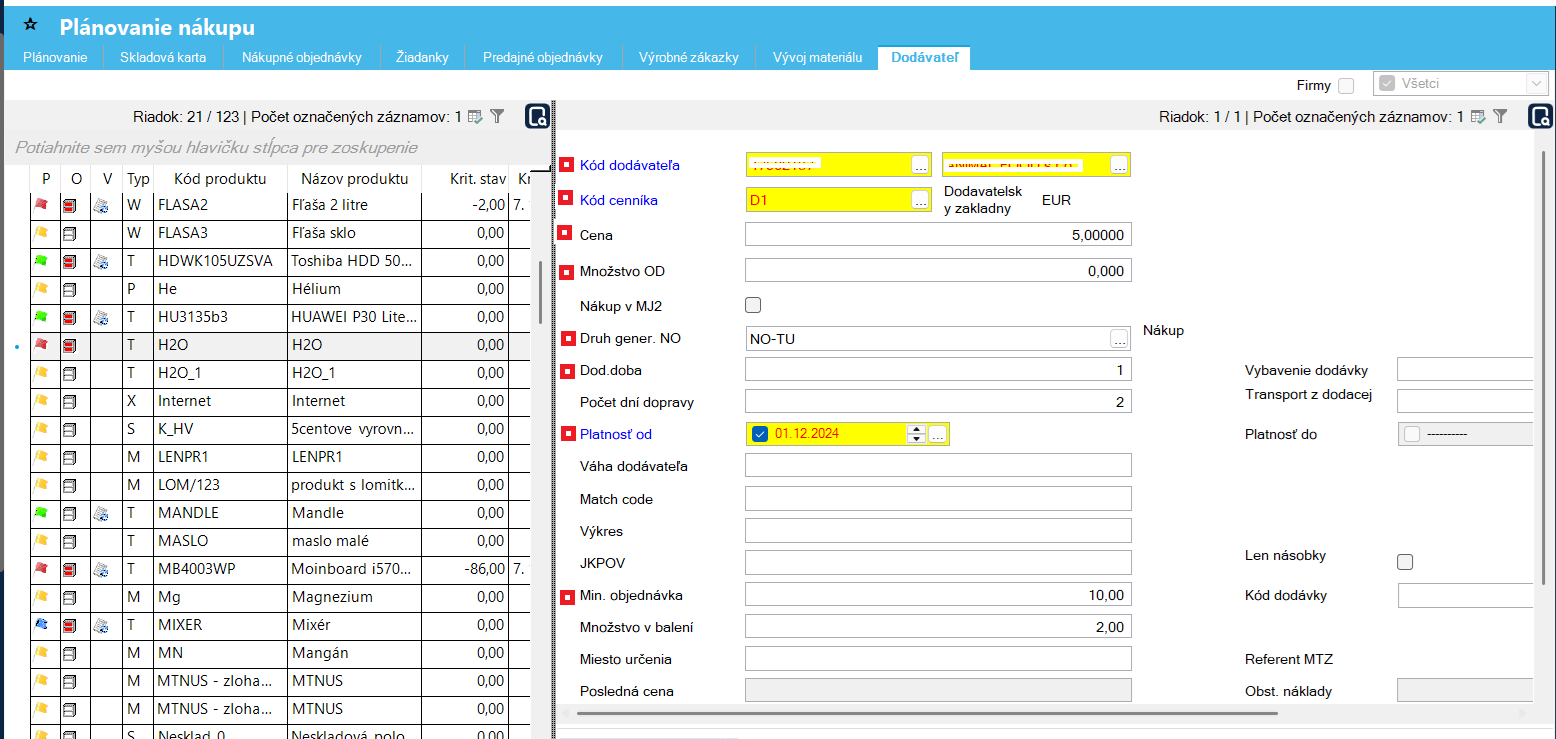
Task: Enable the Nákup v MJ2 checkbox
Action: 754,305
